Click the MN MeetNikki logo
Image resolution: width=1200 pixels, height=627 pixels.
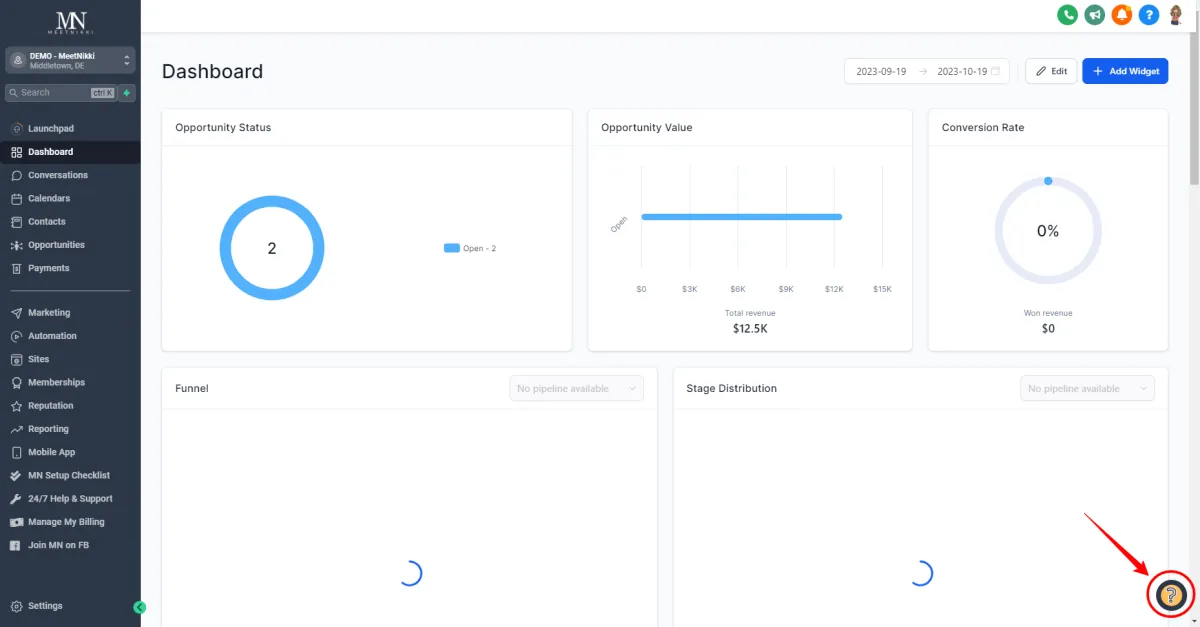click(x=70, y=23)
